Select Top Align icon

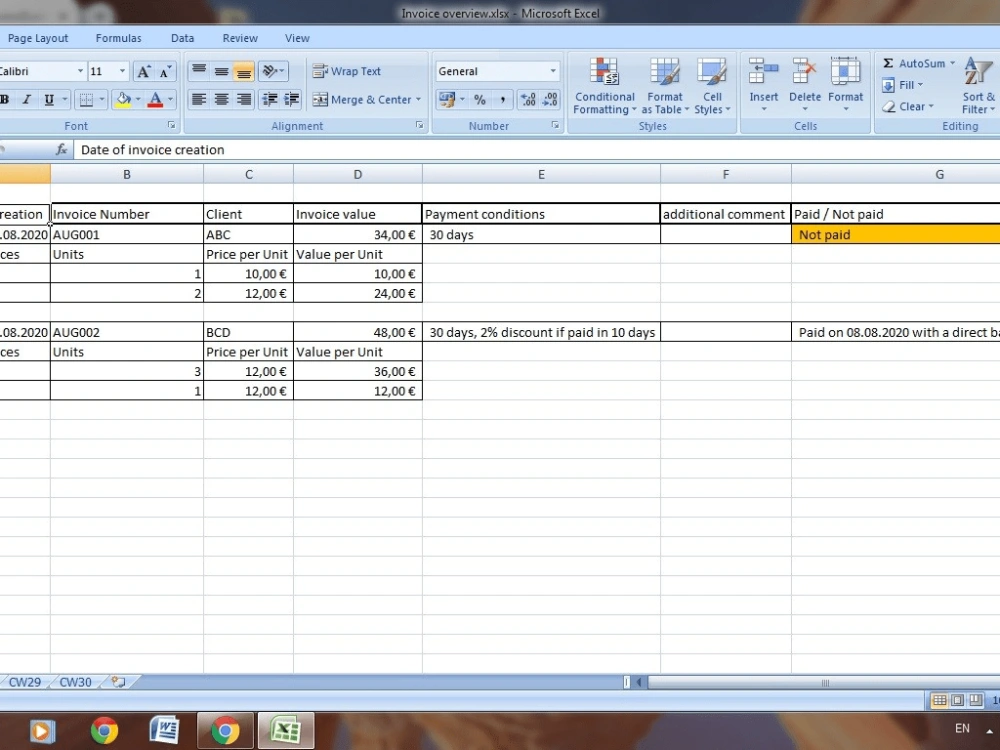(199, 71)
